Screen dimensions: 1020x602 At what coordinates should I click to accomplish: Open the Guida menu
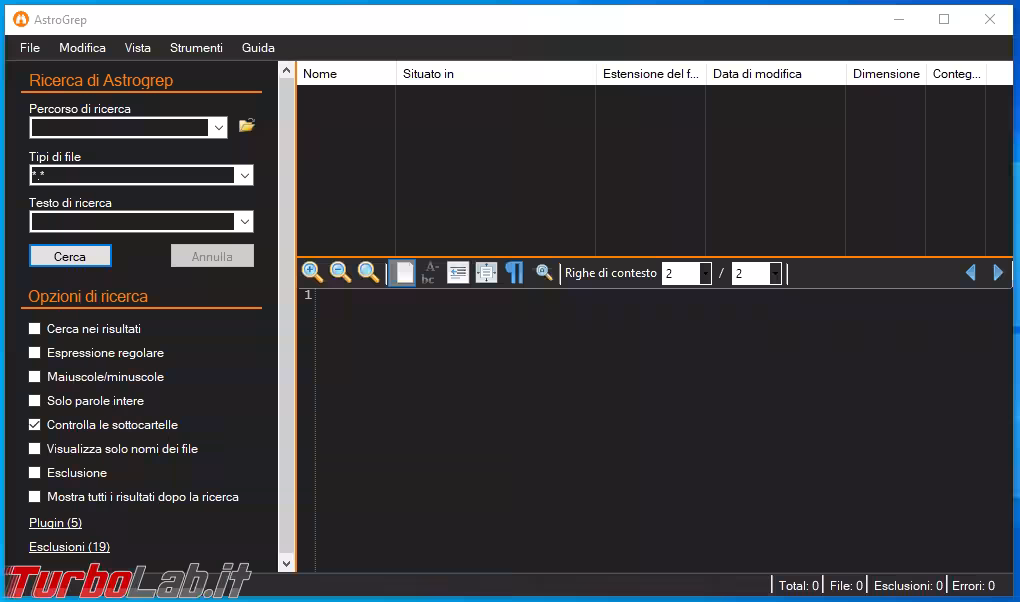tap(258, 48)
